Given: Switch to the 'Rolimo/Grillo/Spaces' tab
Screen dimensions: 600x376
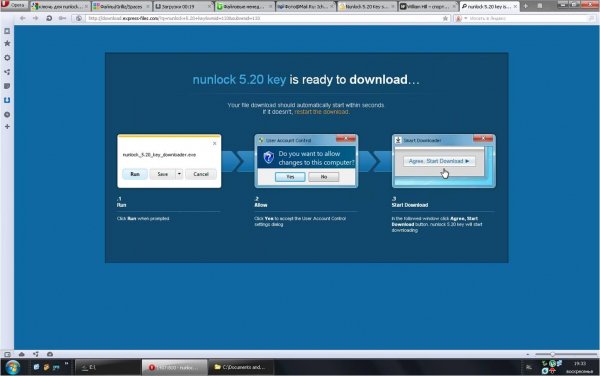Looking at the screenshot, I should [121, 7].
